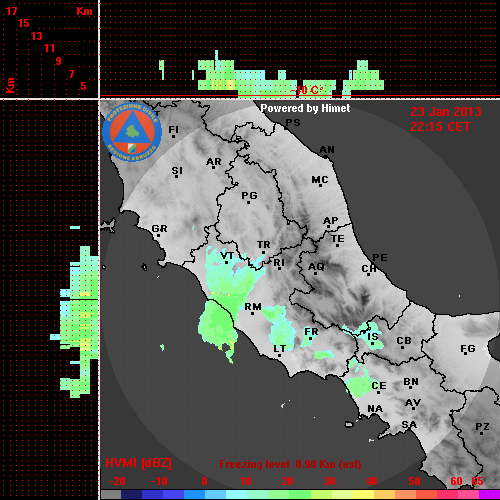This screenshot has width=500, height=500.
Task: Click the 10 dBZ legend value
Action: pos(246,481)
